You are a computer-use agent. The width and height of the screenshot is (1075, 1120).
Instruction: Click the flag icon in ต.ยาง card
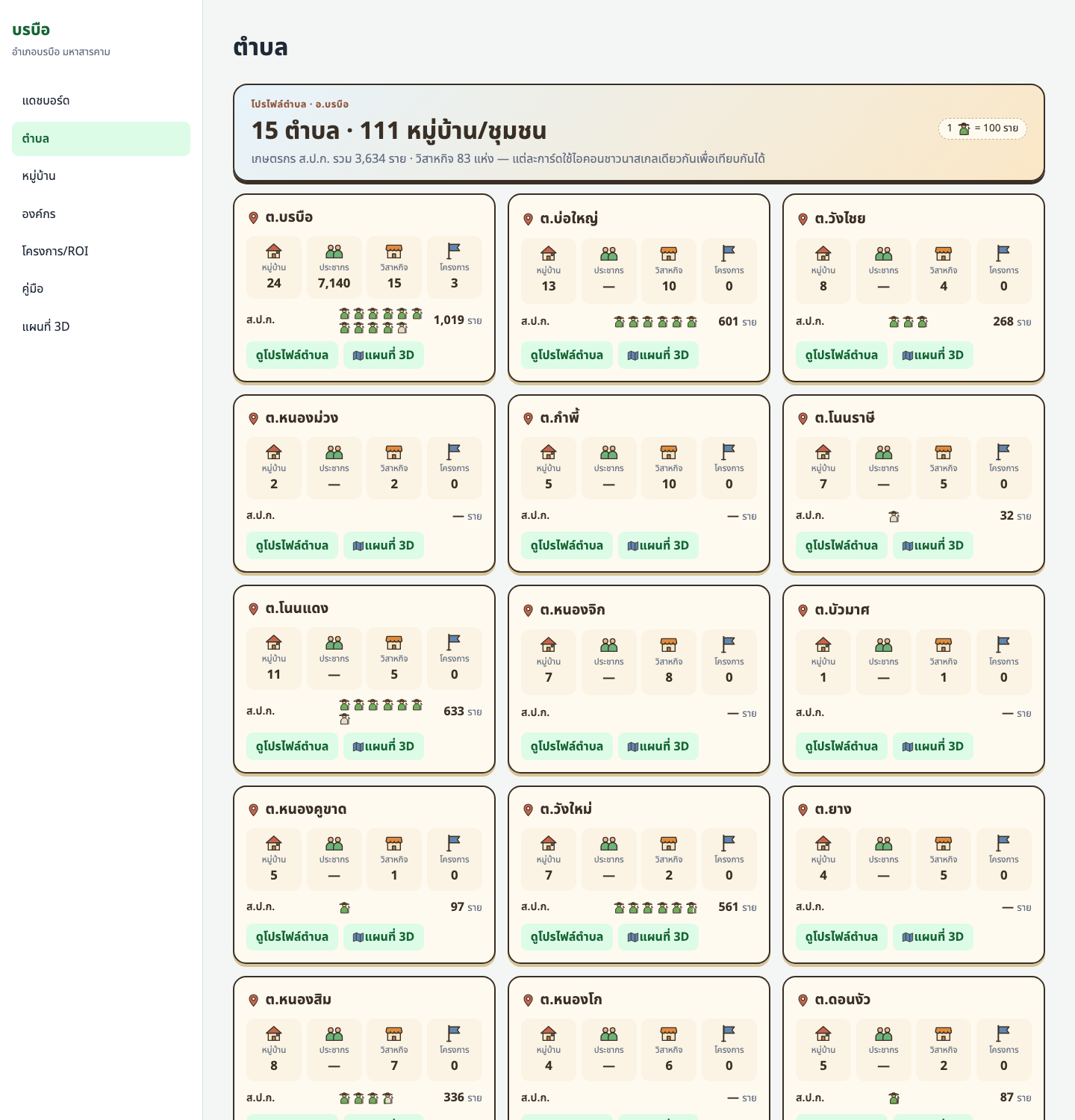1003,843
